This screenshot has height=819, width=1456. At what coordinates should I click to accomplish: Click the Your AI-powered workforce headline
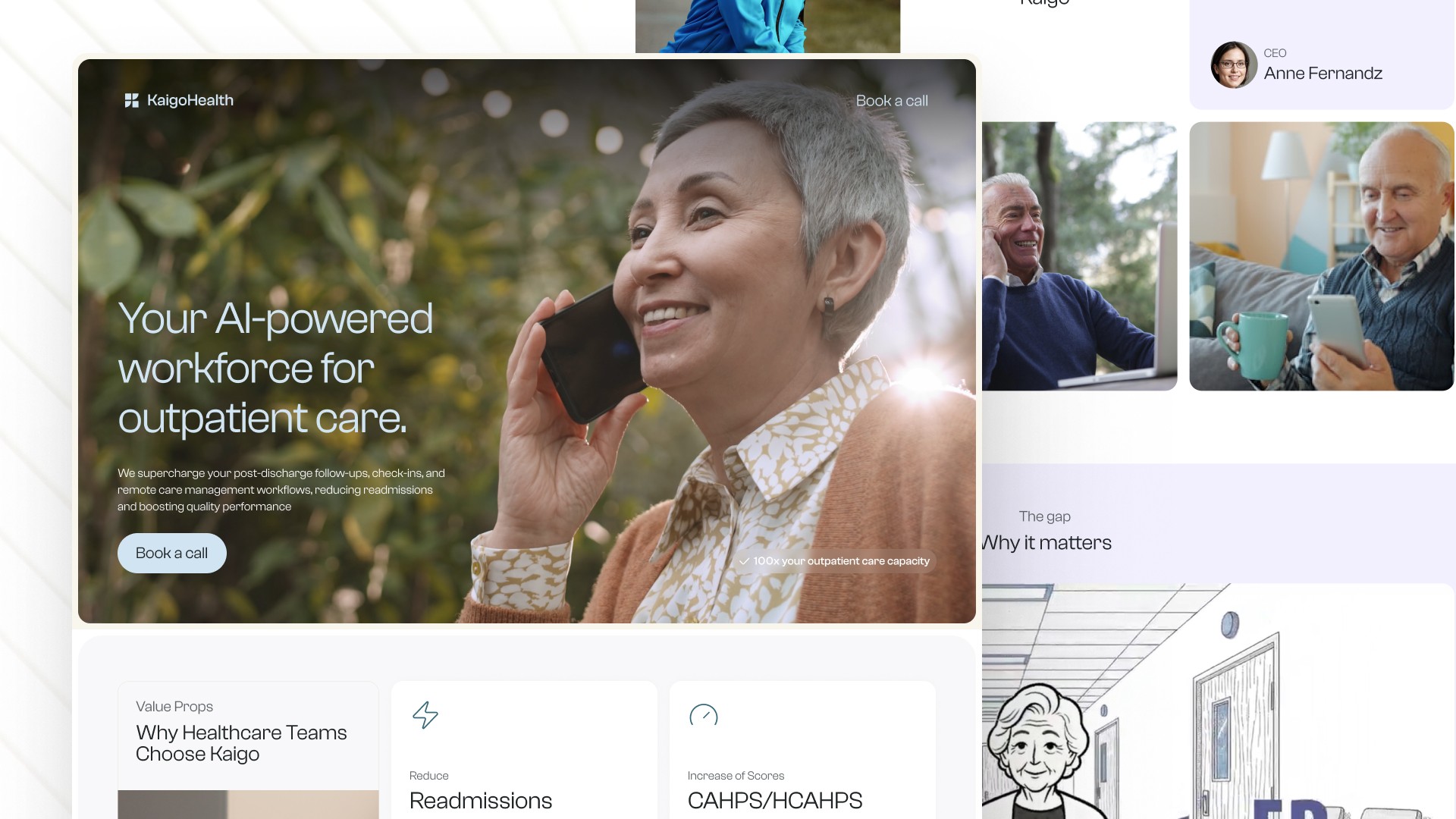[275, 369]
